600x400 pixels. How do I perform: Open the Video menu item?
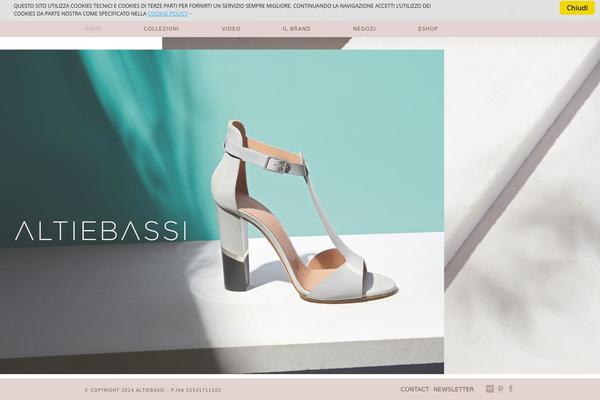point(231,29)
